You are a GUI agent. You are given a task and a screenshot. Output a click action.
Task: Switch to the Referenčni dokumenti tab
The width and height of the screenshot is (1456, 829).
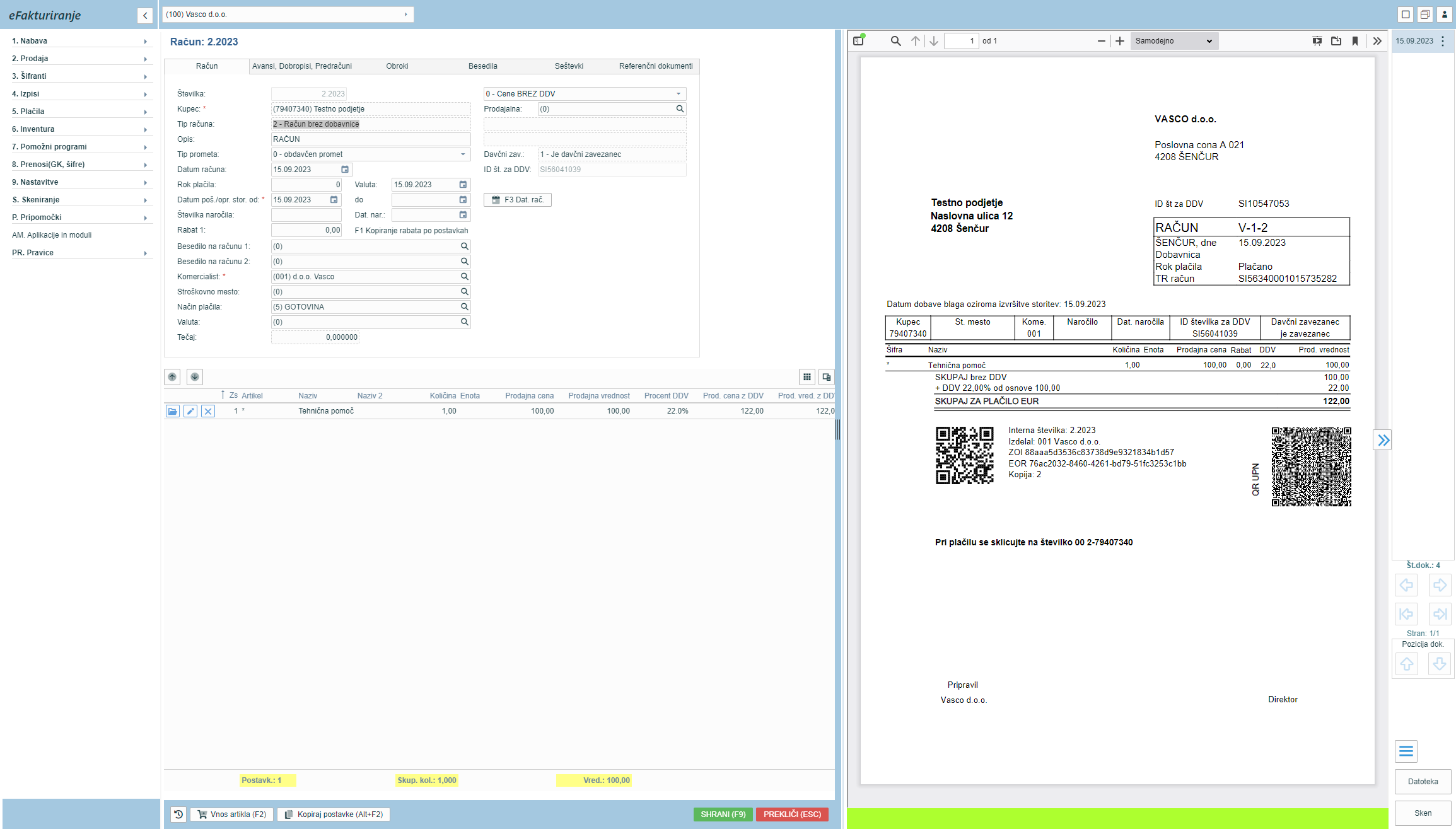[x=656, y=66]
